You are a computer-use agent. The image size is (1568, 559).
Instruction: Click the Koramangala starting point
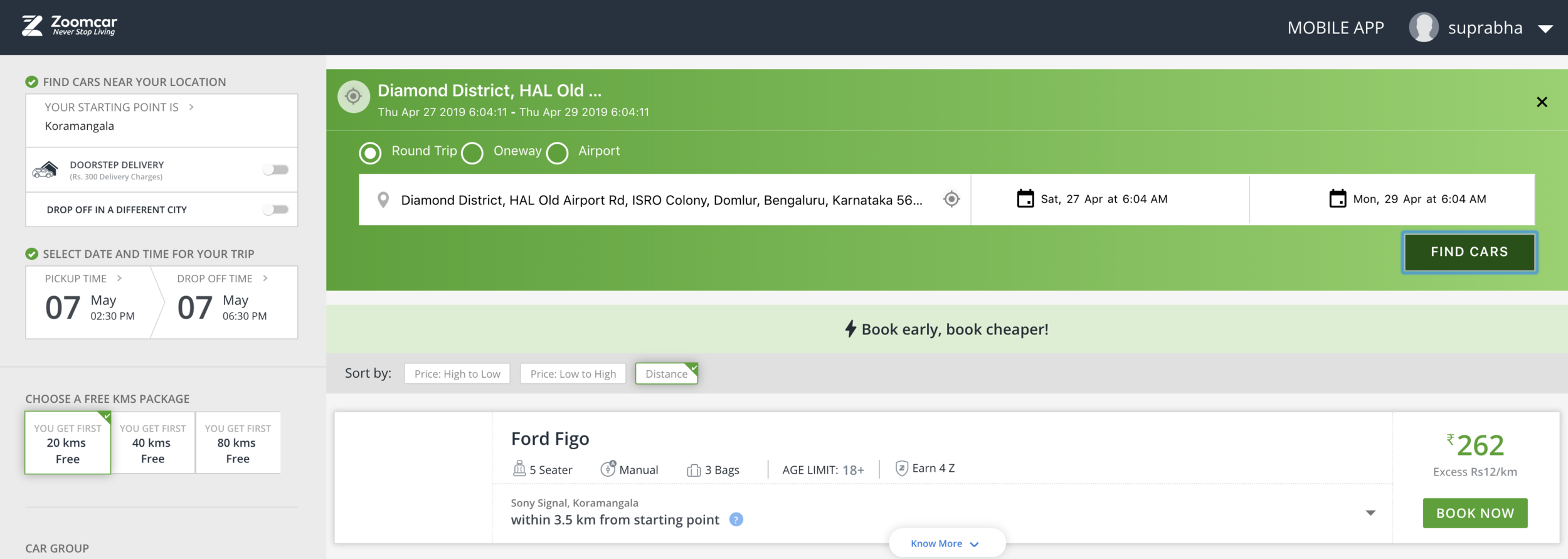pos(80,126)
